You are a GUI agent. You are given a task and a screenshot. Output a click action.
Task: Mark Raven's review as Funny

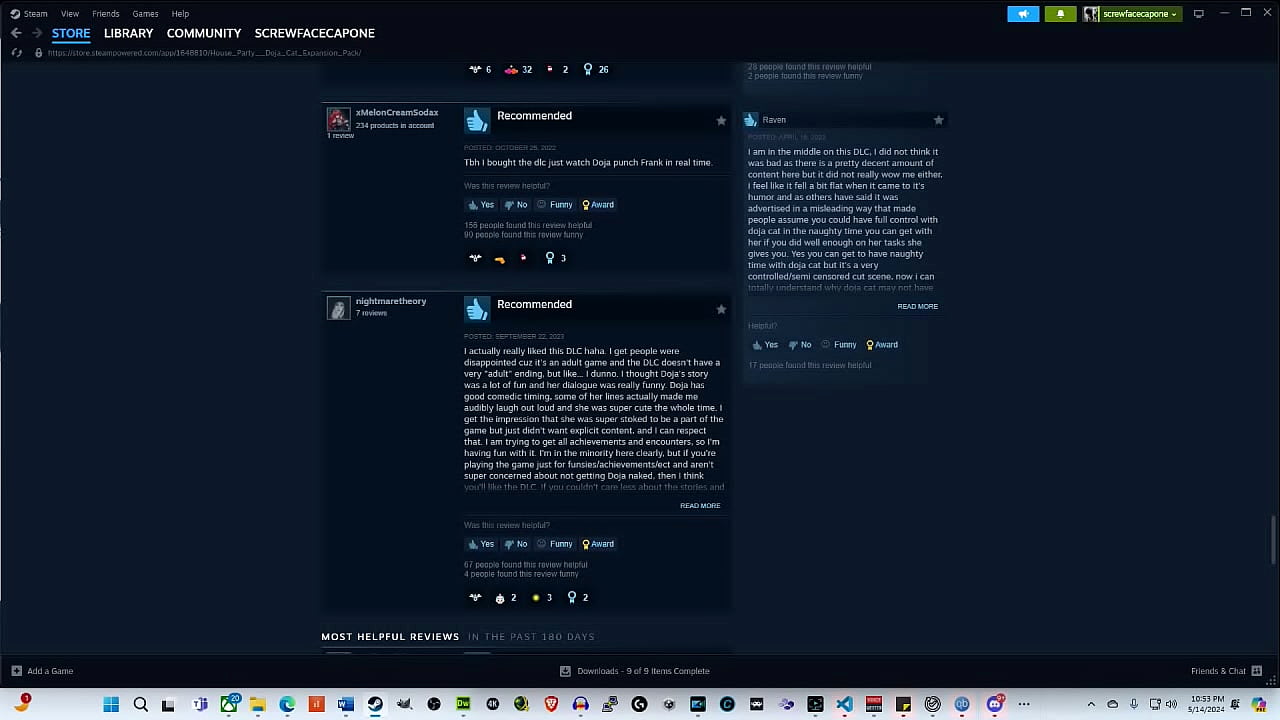click(839, 345)
